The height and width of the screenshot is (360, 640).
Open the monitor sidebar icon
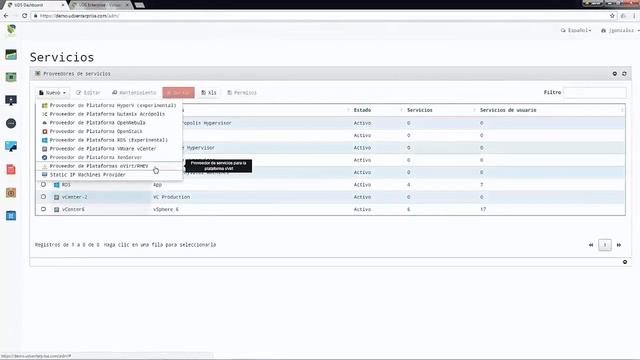click(x=11, y=100)
